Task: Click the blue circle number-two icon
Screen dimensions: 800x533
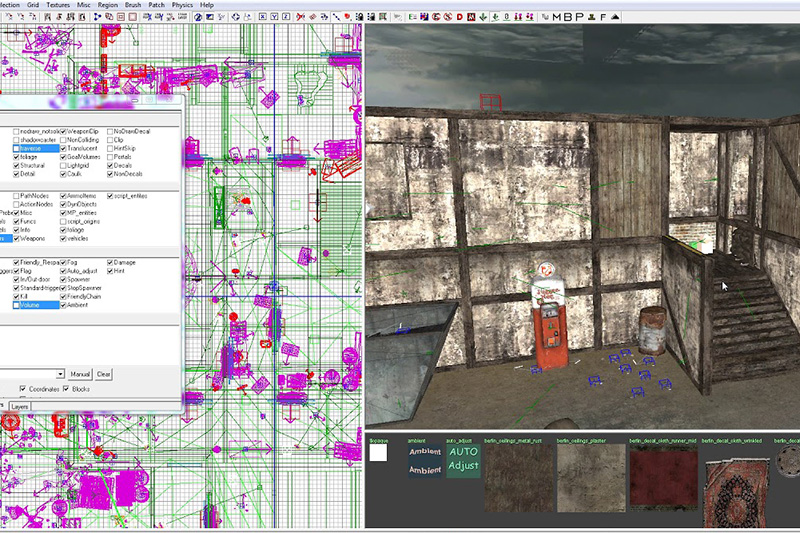Action: click(x=198, y=17)
